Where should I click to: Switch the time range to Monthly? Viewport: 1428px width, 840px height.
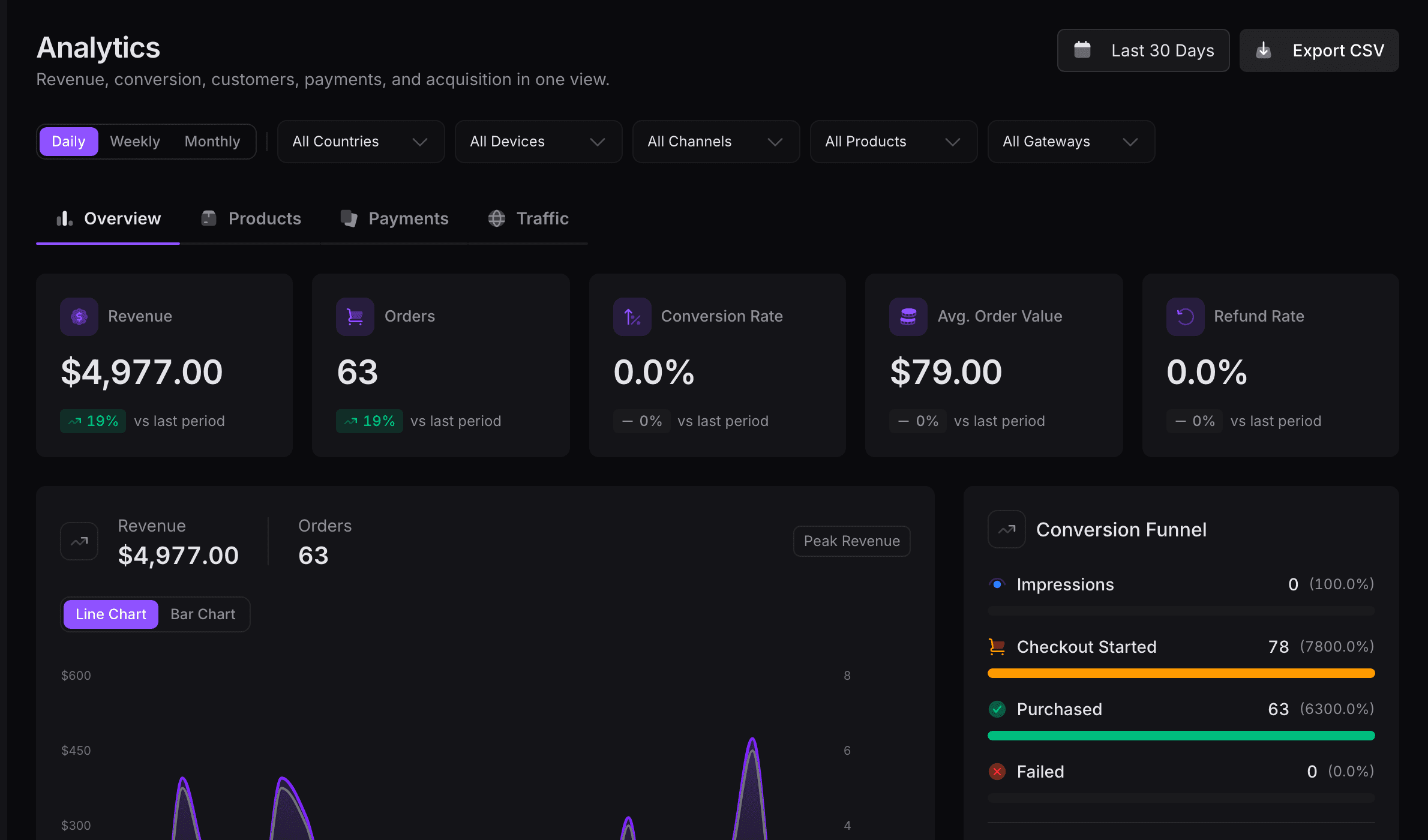pyautogui.click(x=212, y=141)
